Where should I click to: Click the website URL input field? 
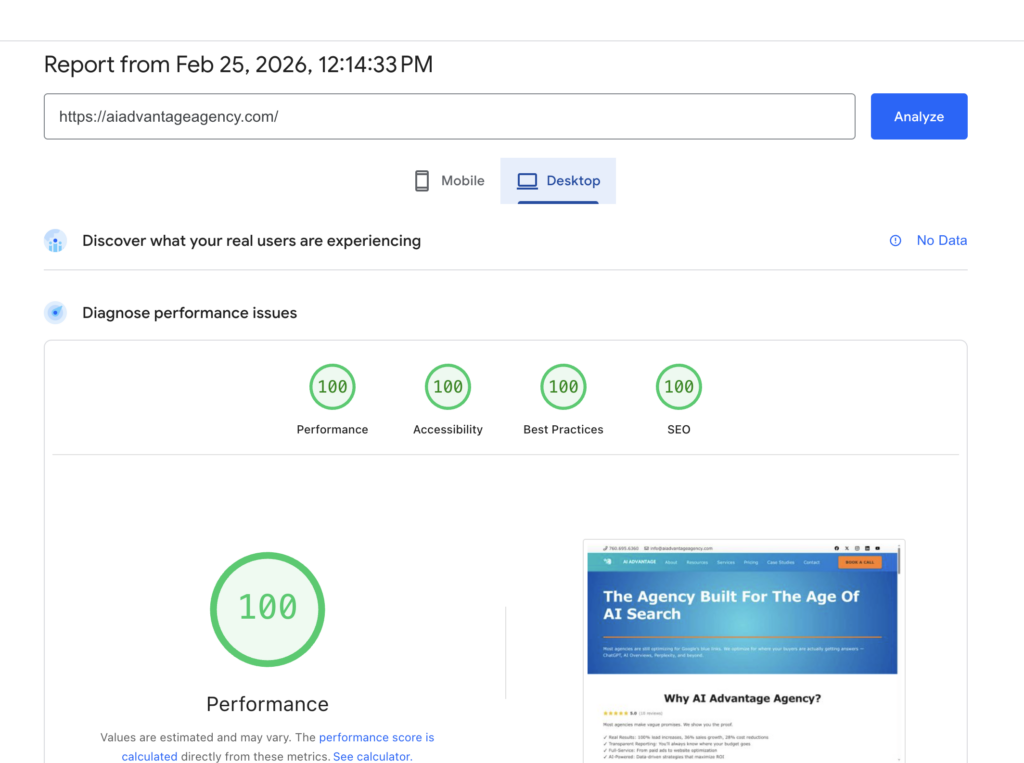click(x=449, y=116)
